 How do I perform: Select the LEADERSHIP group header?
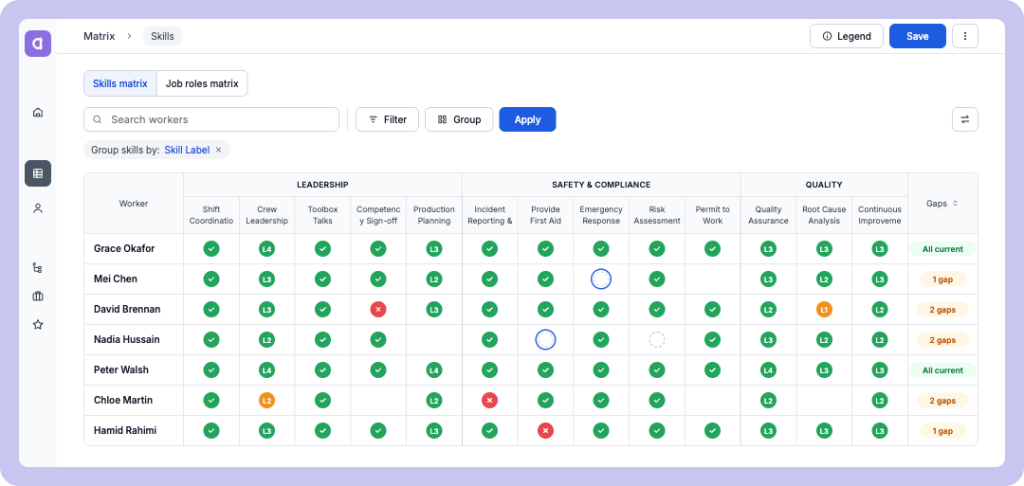click(323, 185)
